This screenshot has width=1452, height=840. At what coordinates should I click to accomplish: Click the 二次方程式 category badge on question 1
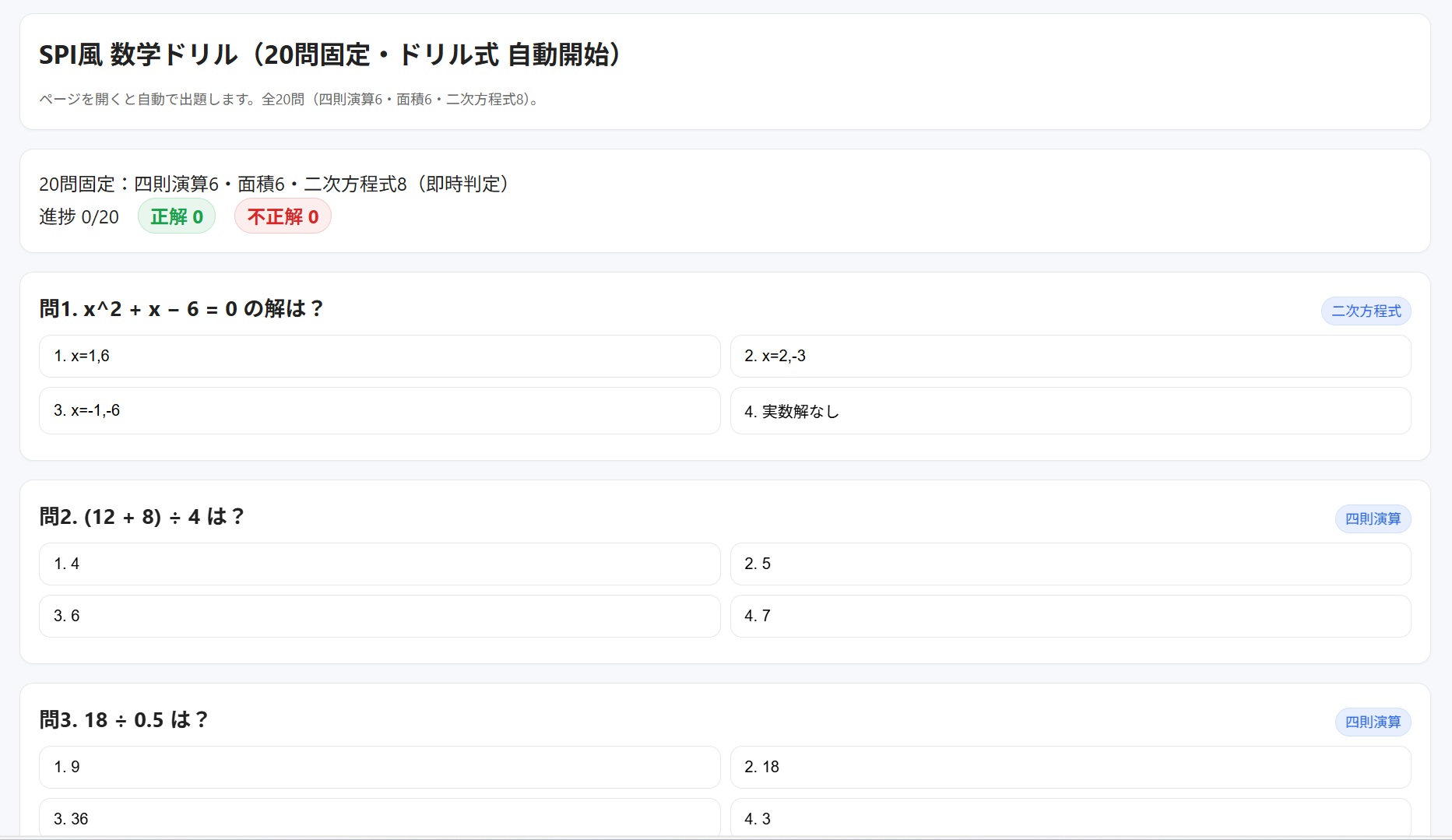pyautogui.click(x=1366, y=311)
